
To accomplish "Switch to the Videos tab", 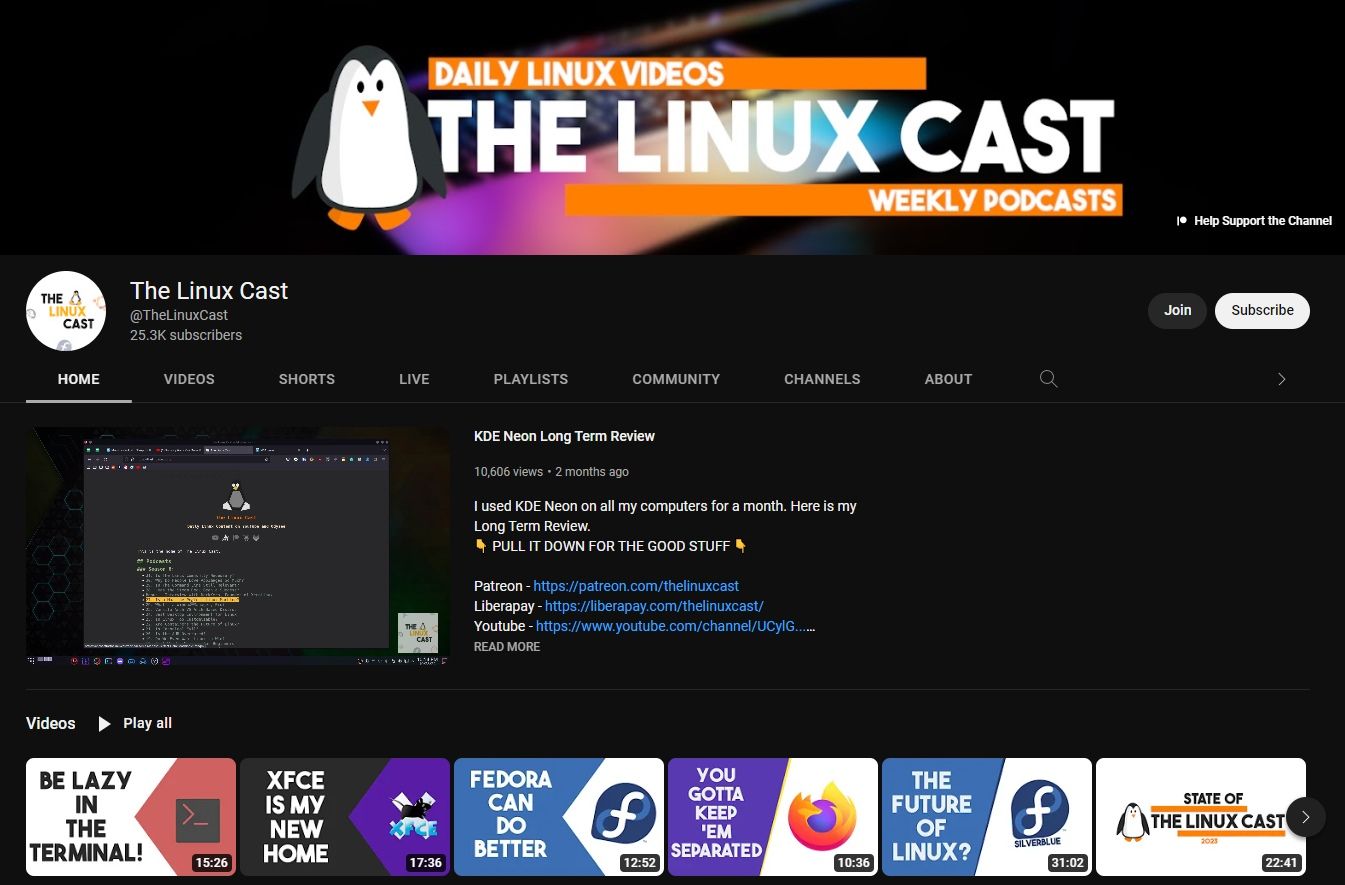I will click(x=189, y=379).
